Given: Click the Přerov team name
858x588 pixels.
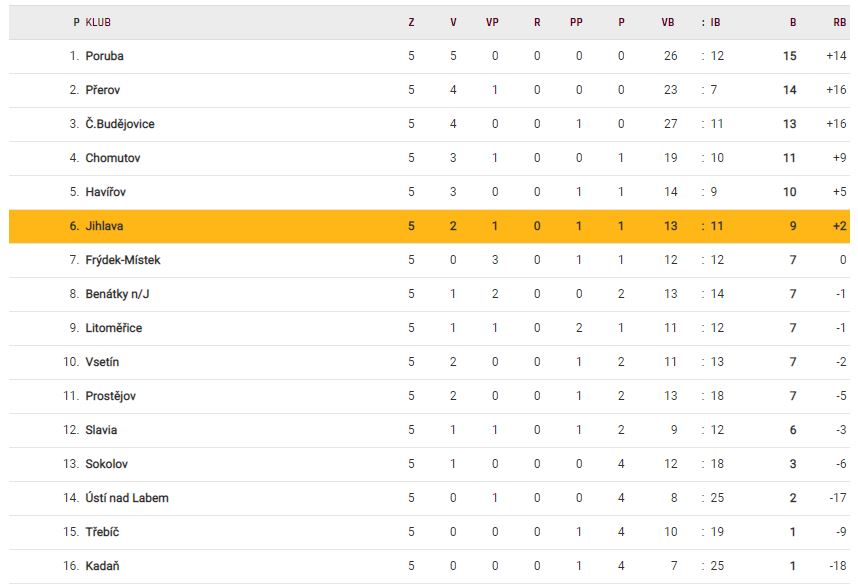Looking at the screenshot, I should coord(104,90).
